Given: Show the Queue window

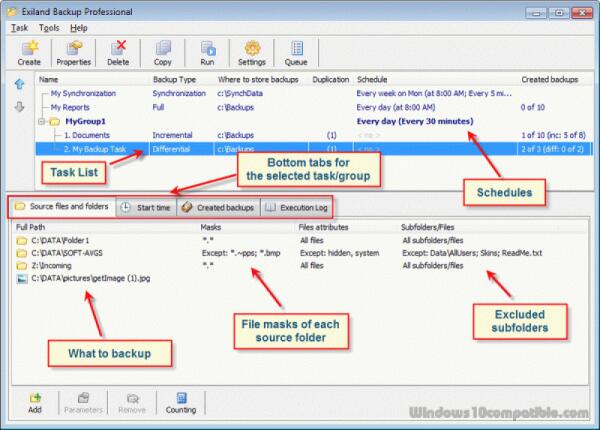Looking at the screenshot, I should (x=296, y=52).
